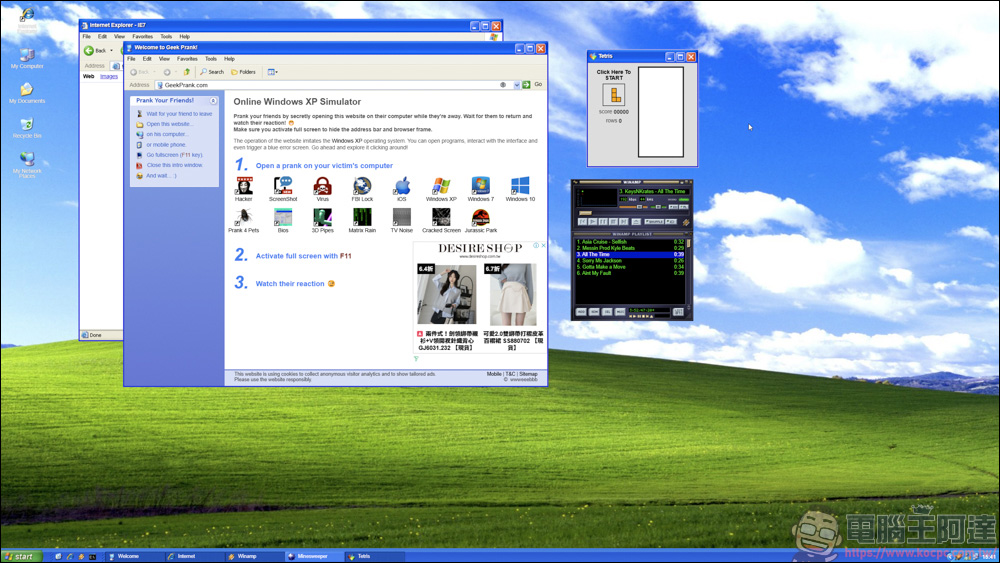
Task: Open the ScreenShot prank icon
Action: [x=283, y=189]
